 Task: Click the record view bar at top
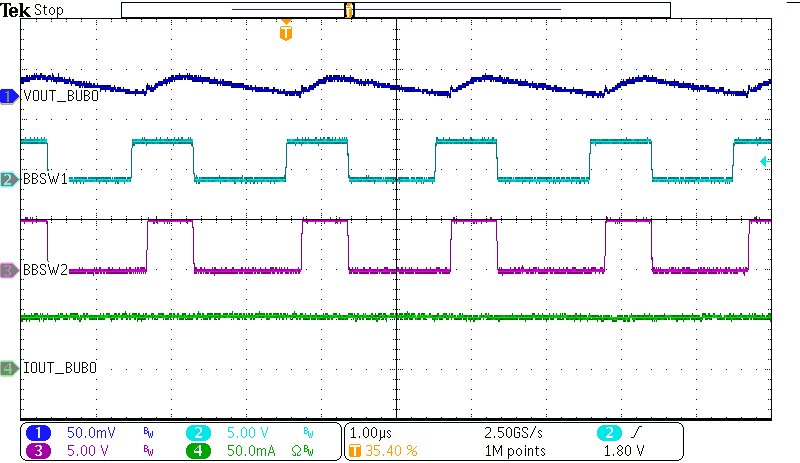click(x=395, y=9)
